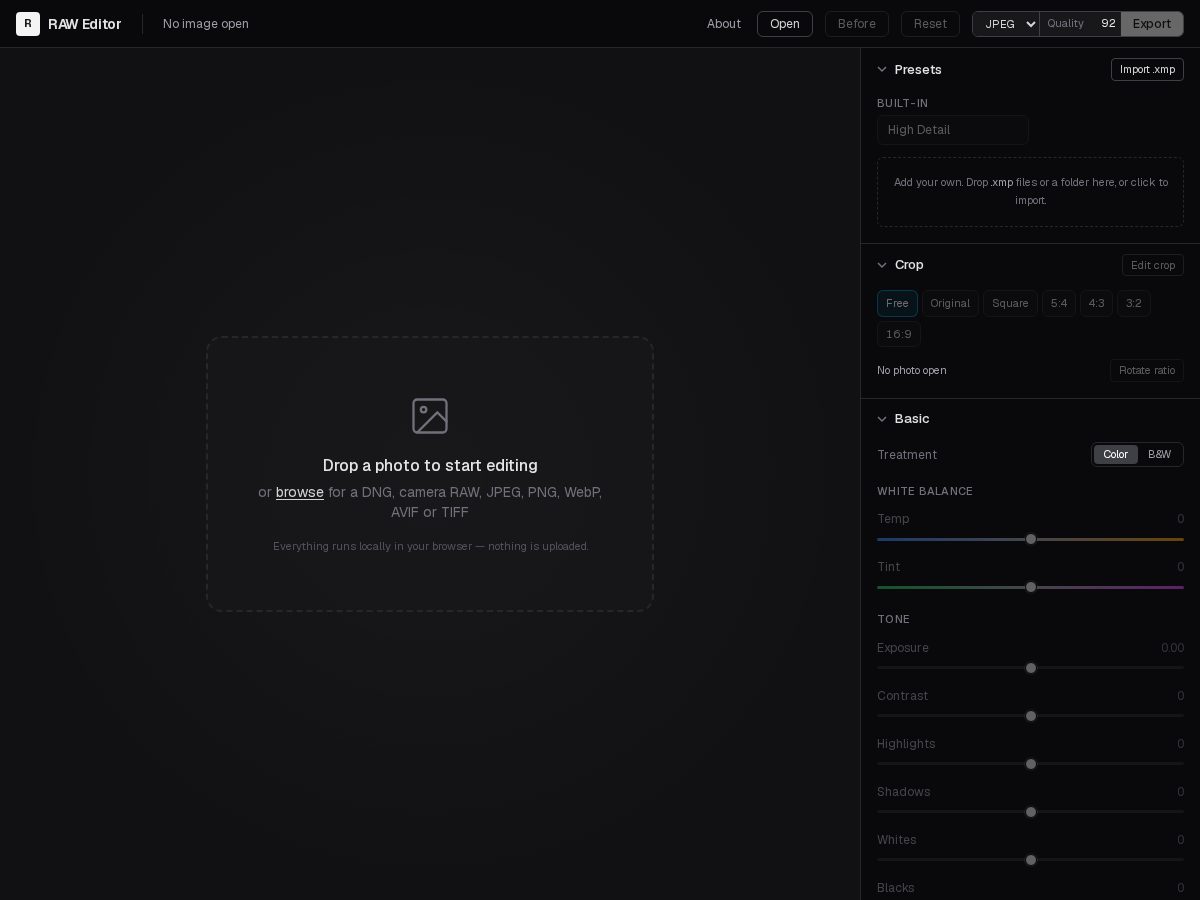Click the 'No image open' status text
The width and height of the screenshot is (1200, 900).
(206, 24)
